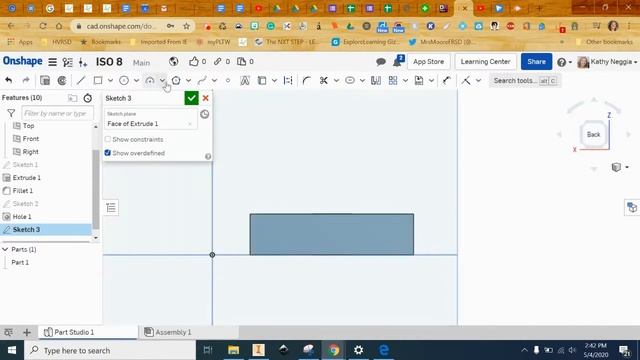This screenshot has width=640, height=360.
Task: Cancel Sketch 3 with red X
Action: coord(206,98)
